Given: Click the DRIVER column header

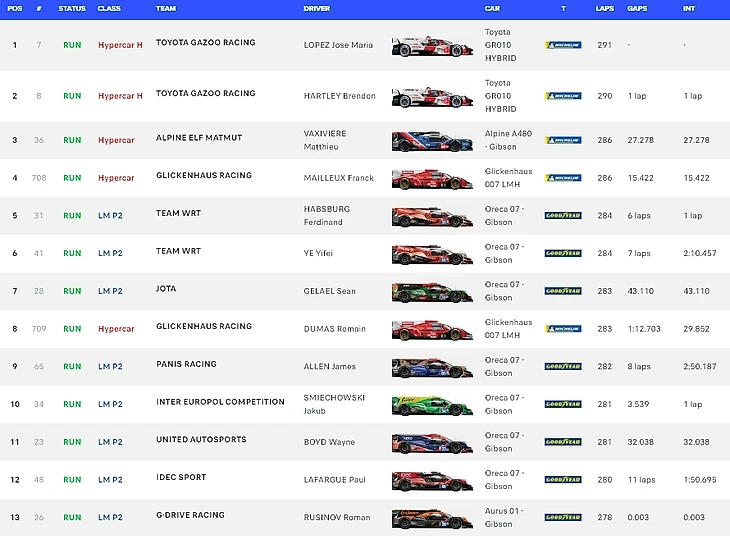Looking at the screenshot, I should [317, 8].
